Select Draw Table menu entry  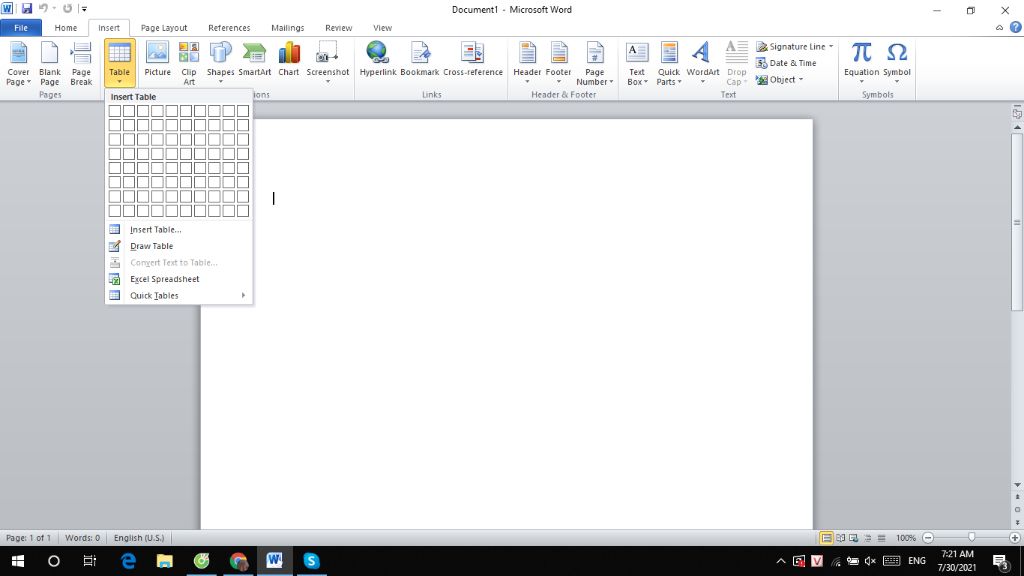[151, 246]
